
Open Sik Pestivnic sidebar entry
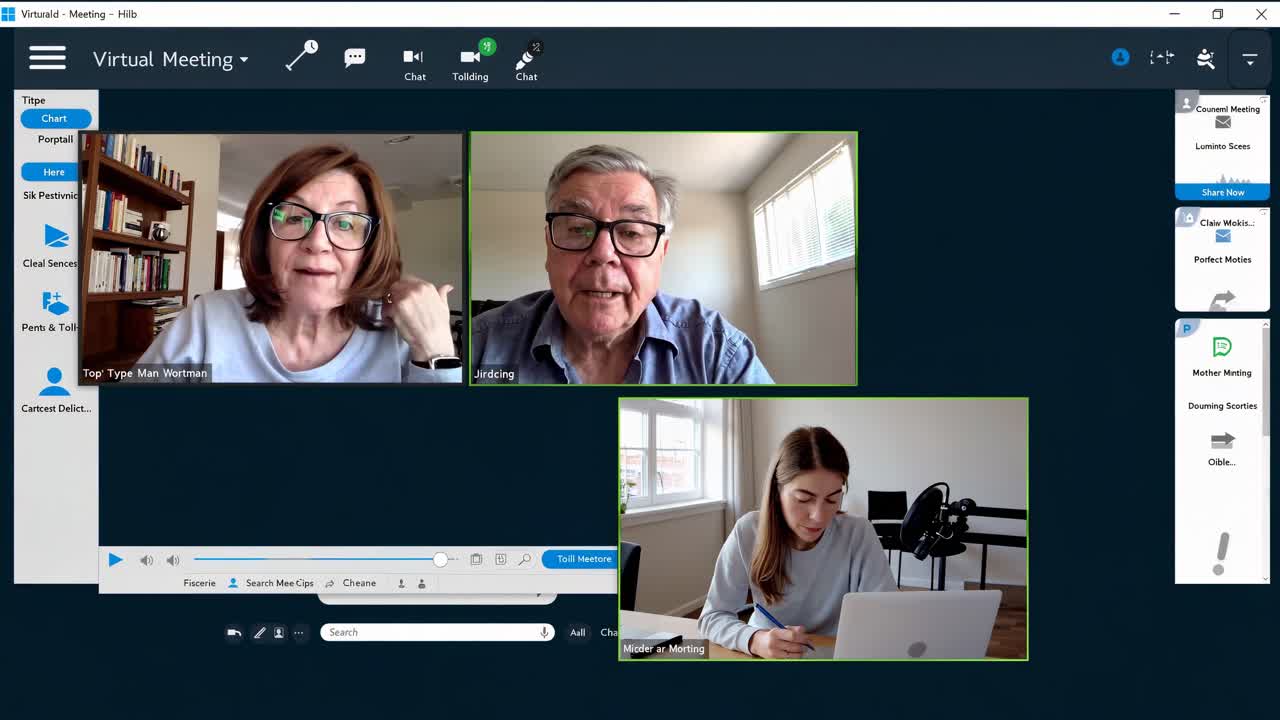50,195
